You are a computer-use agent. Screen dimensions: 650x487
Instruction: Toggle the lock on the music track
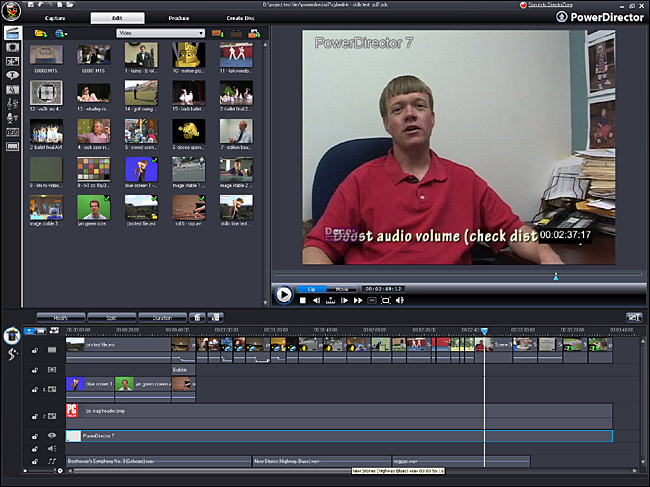(35, 461)
